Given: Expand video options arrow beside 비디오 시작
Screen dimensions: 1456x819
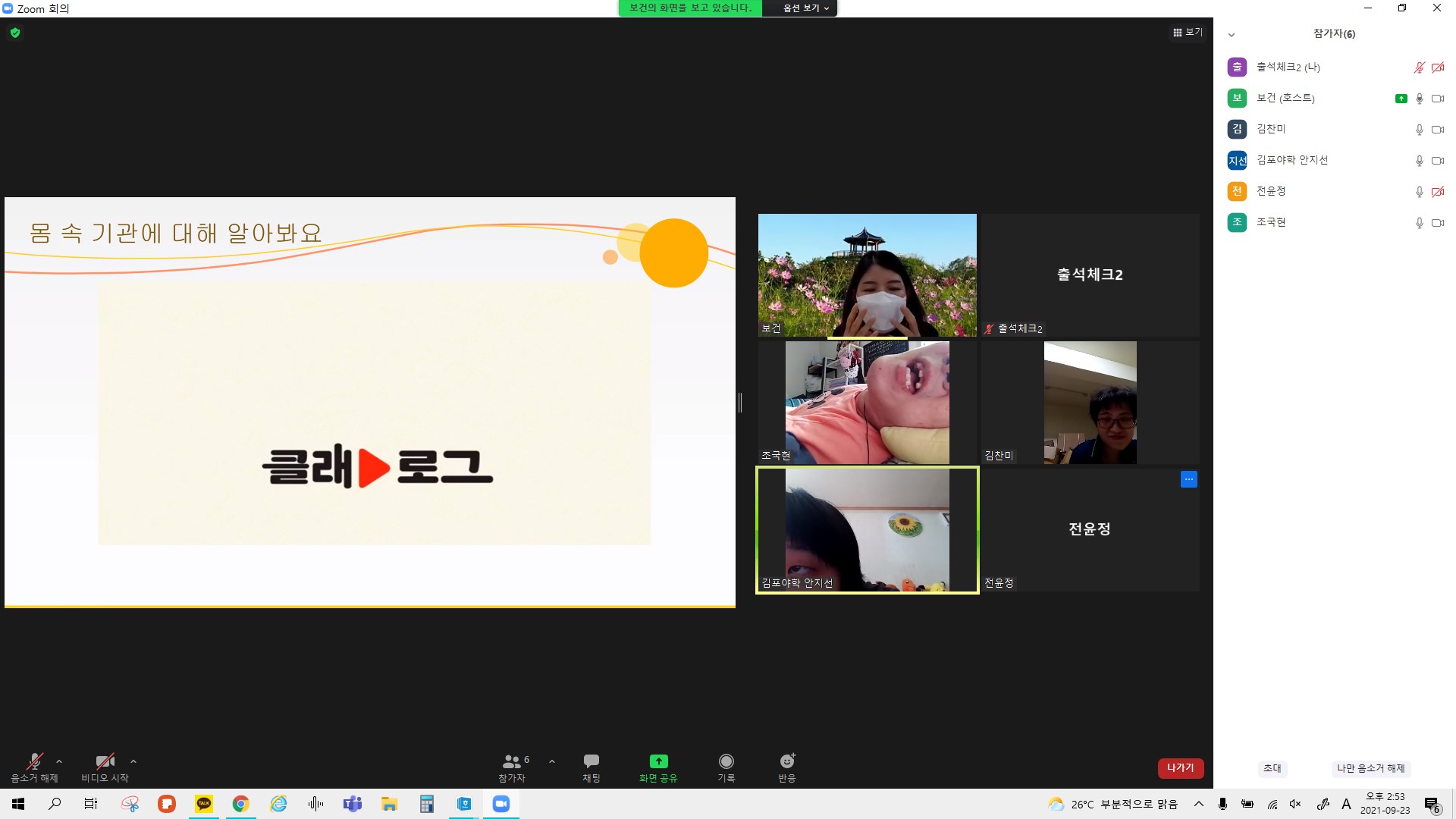Looking at the screenshot, I should (x=133, y=761).
